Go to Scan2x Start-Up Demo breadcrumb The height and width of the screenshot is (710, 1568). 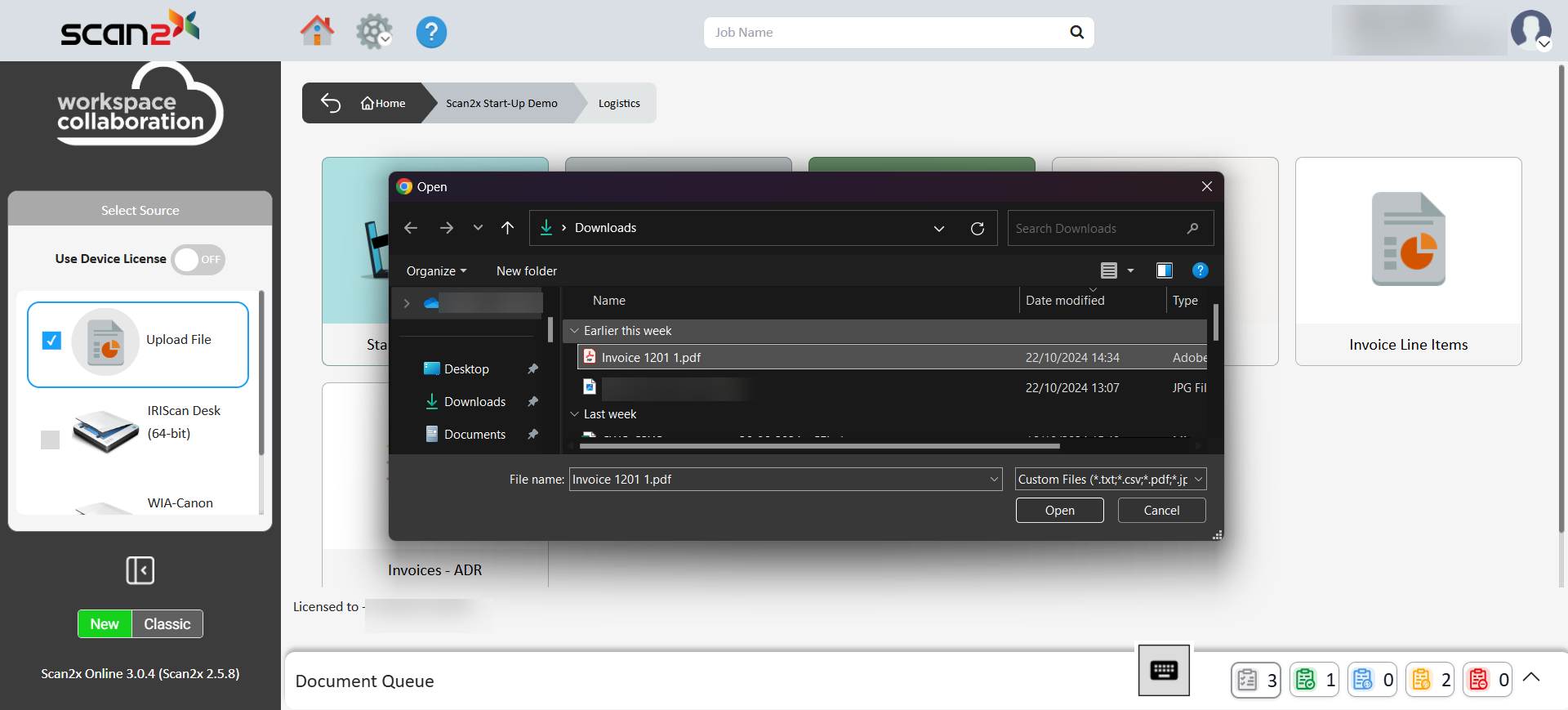501,104
